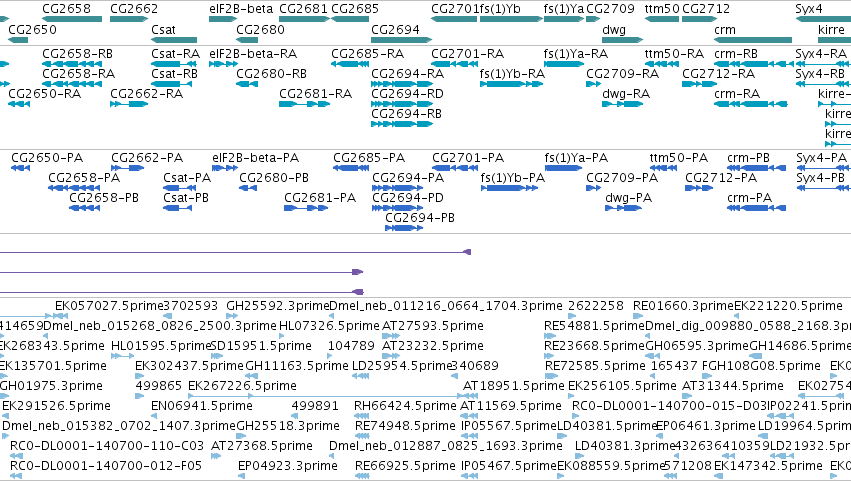Select the teal gene bar under fs(1)Yb
851x481 pixels.
click(511, 19)
